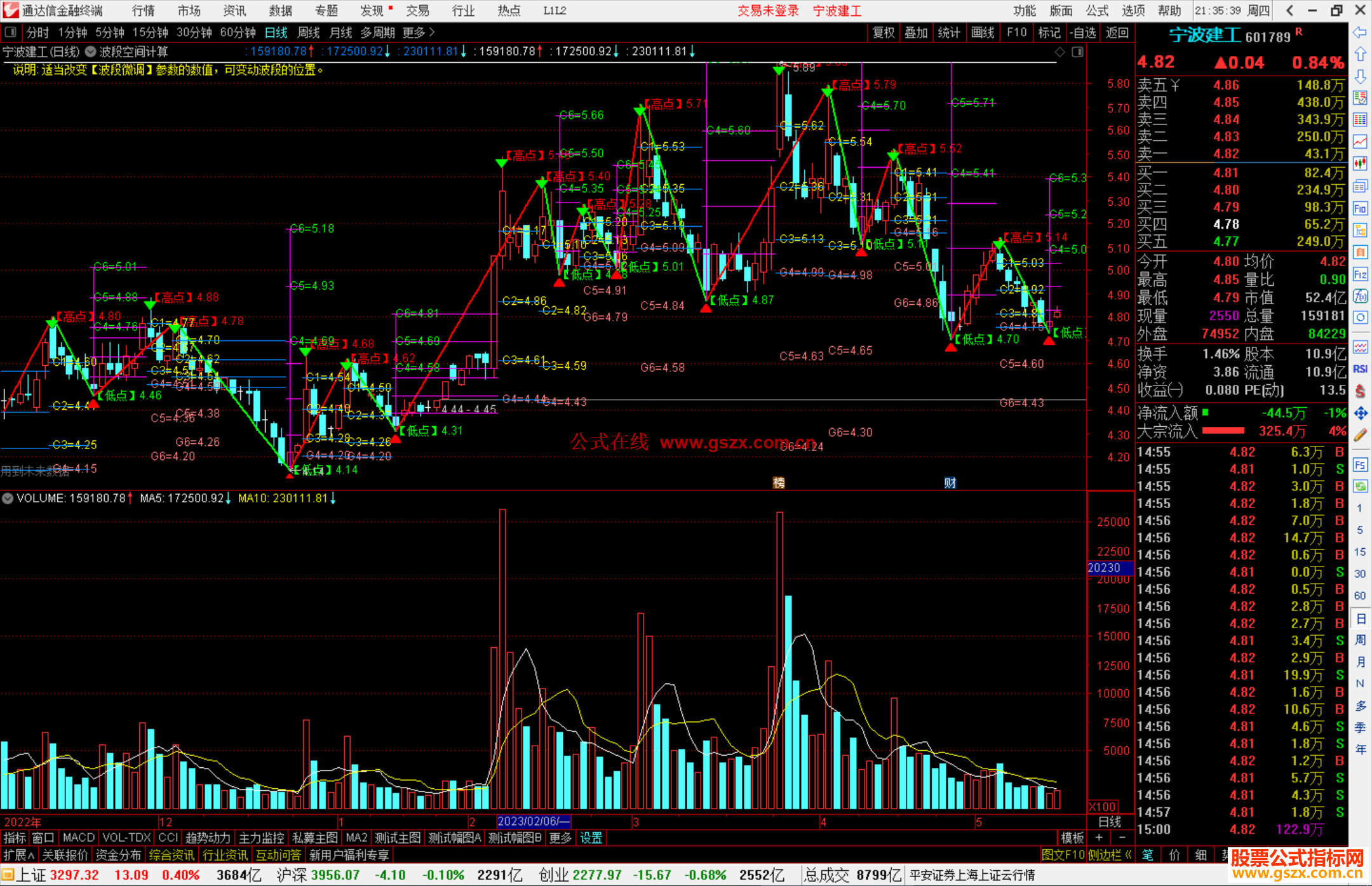Click the trend line chart sidebar icon
This screenshot has width=1372, height=886.
pyautogui.click(x=1360, y=141)
